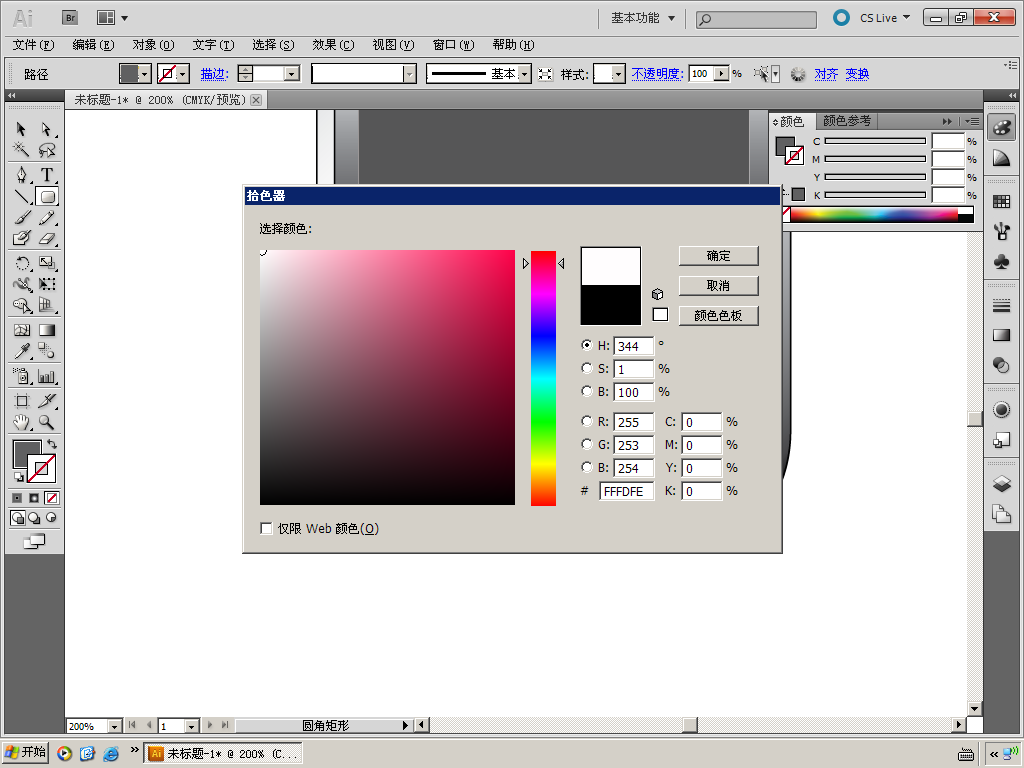
Task: Switch to the 颜色参考 tab
Action: [x=846, y=121]
